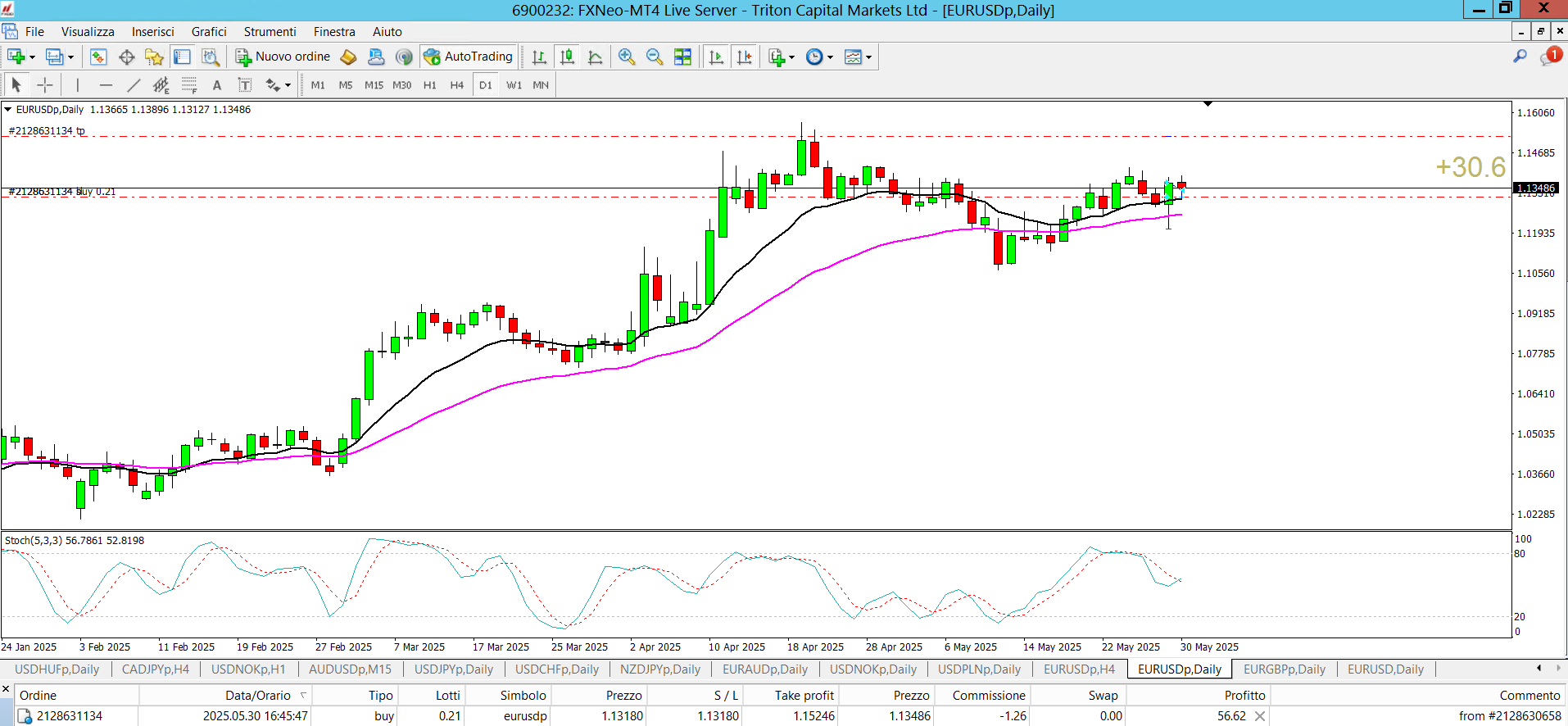Open the MQL5 community cloud icon

pyautogui.click(x=376, y=57)
